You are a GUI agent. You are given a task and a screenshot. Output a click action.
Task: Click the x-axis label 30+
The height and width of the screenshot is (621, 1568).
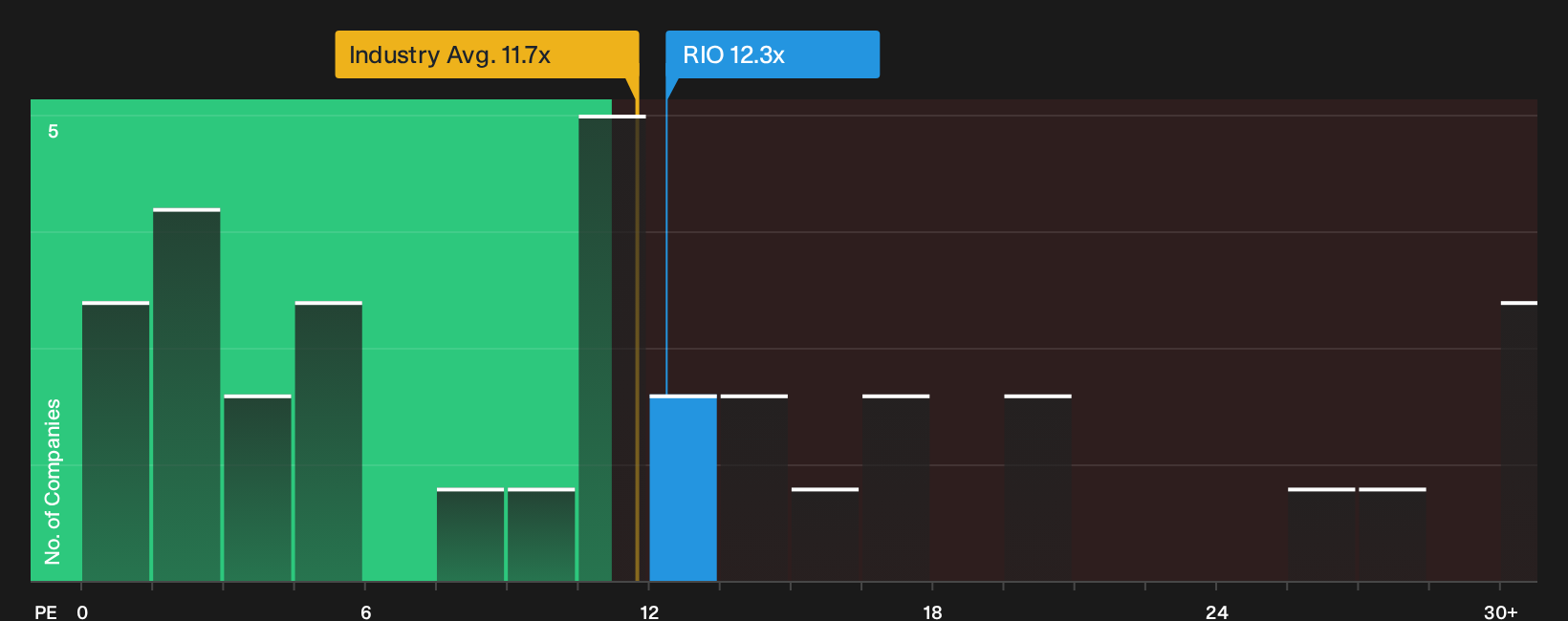point(1500,611)
